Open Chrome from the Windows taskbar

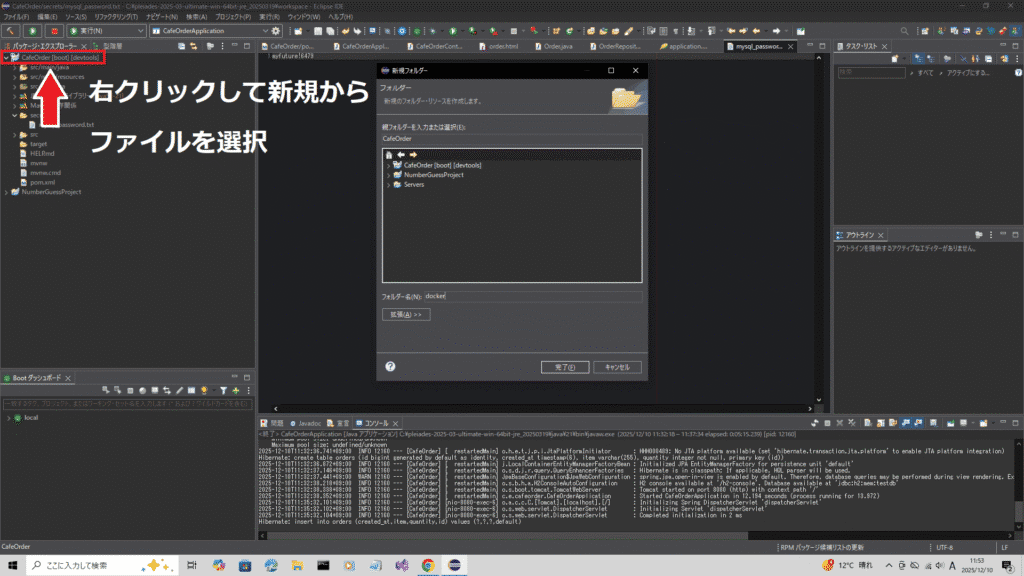click(x=427, y=565)
